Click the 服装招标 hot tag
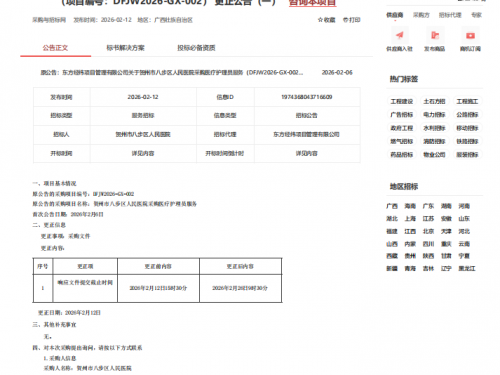 coord(467,155)
